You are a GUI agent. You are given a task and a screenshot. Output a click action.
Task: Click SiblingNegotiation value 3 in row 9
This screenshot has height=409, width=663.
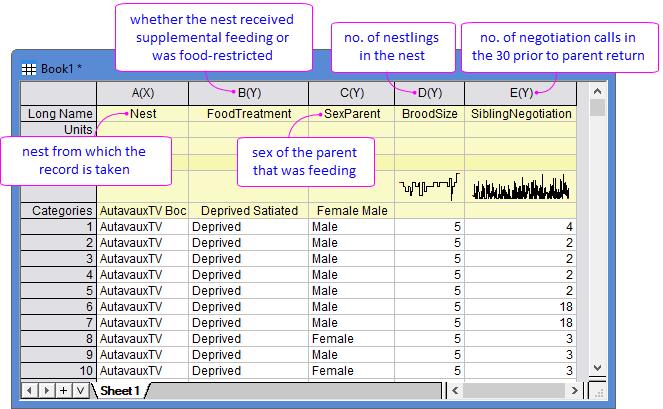click(521, 355)
